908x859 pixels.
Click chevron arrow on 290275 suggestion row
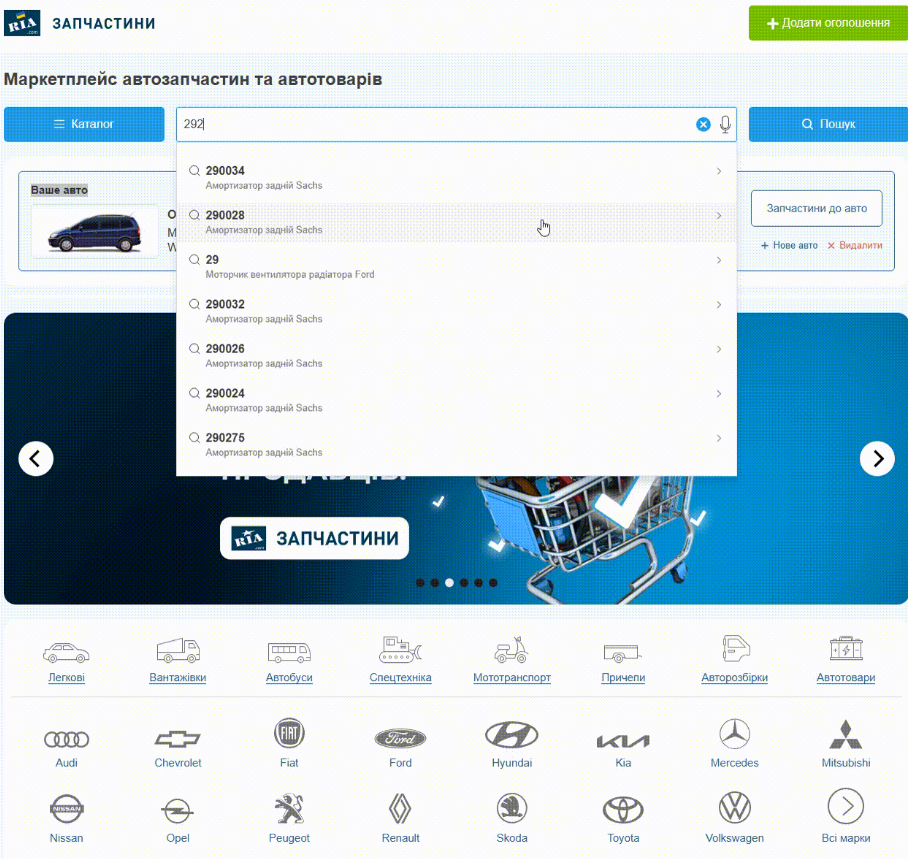click(719, 438)
